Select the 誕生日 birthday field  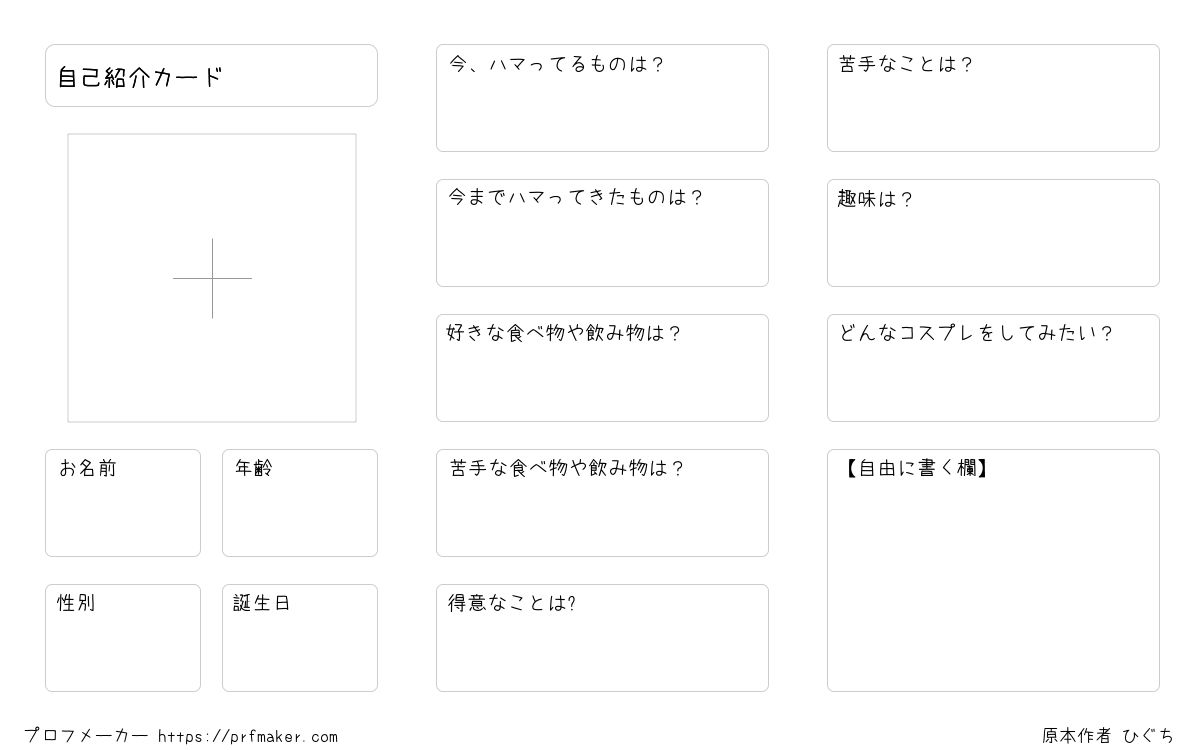coord(300,638)
